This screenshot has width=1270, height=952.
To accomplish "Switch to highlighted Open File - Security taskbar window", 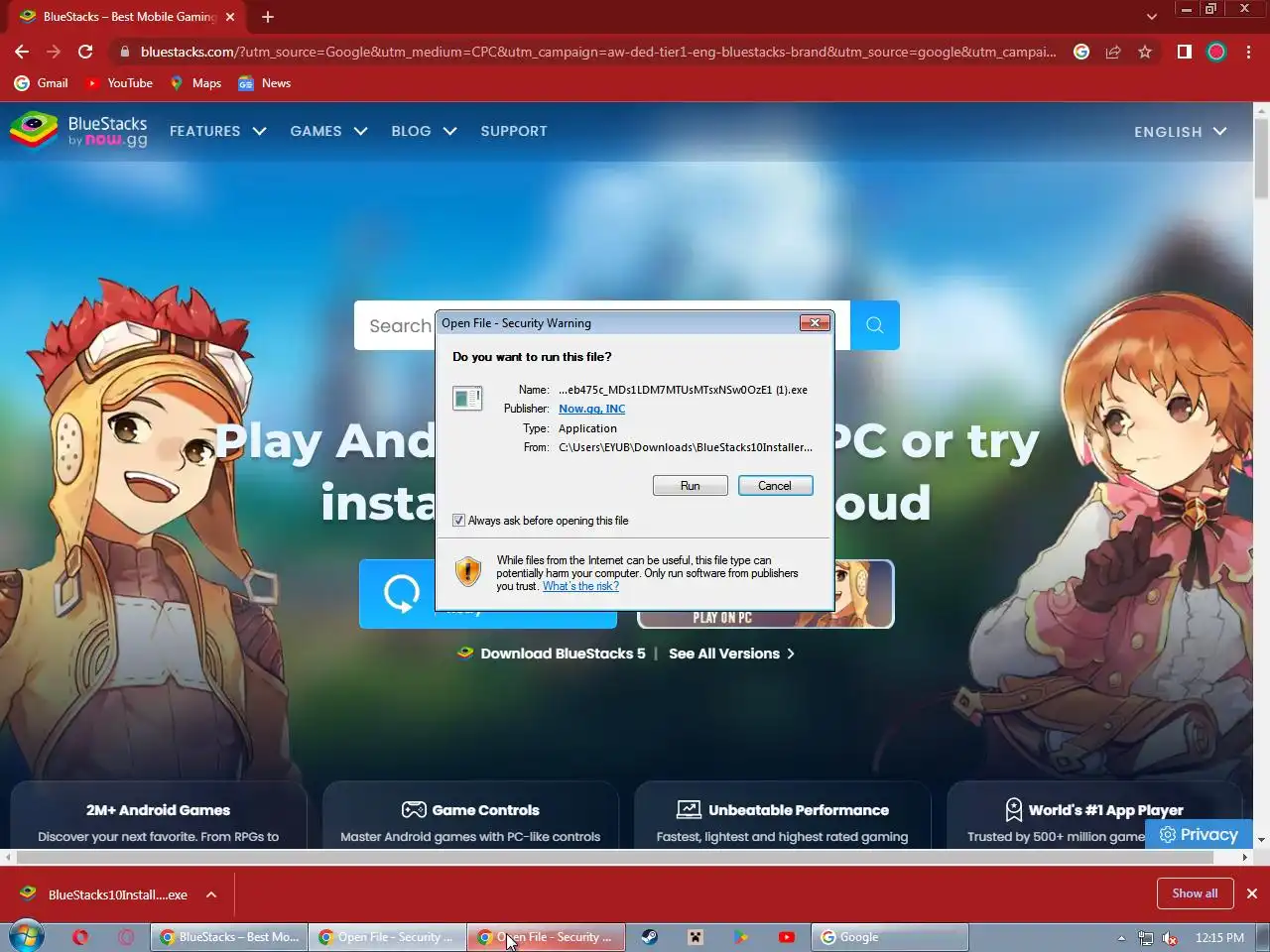I will [x=546, y=937].
